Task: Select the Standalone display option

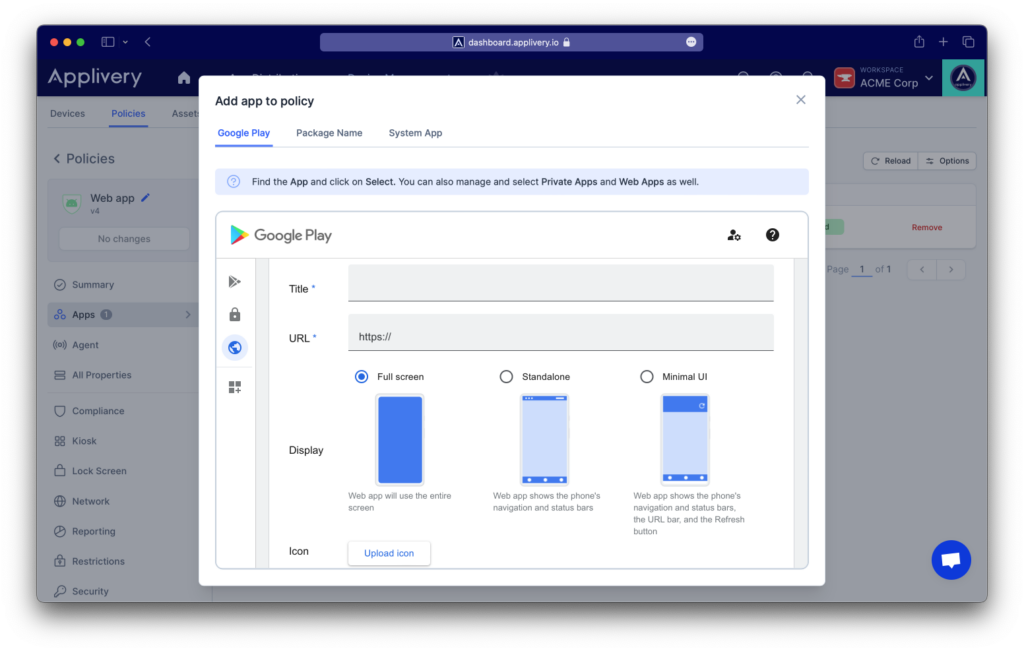Action: coord(506,377)
